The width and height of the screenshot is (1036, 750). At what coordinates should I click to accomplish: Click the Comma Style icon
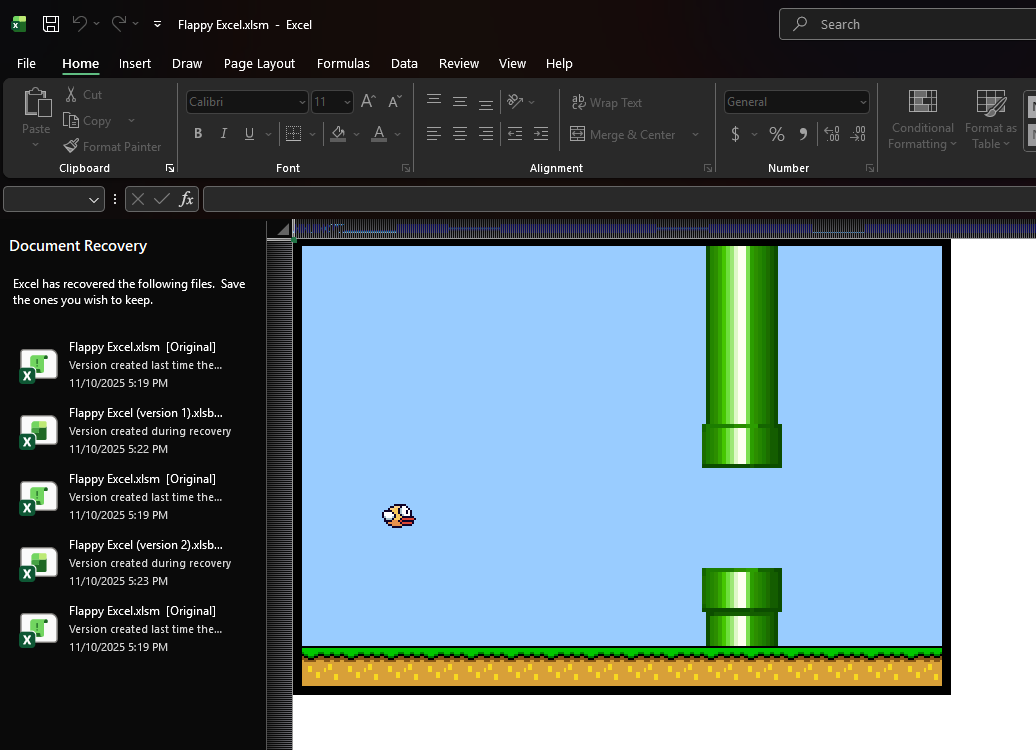tap(803, 134)
